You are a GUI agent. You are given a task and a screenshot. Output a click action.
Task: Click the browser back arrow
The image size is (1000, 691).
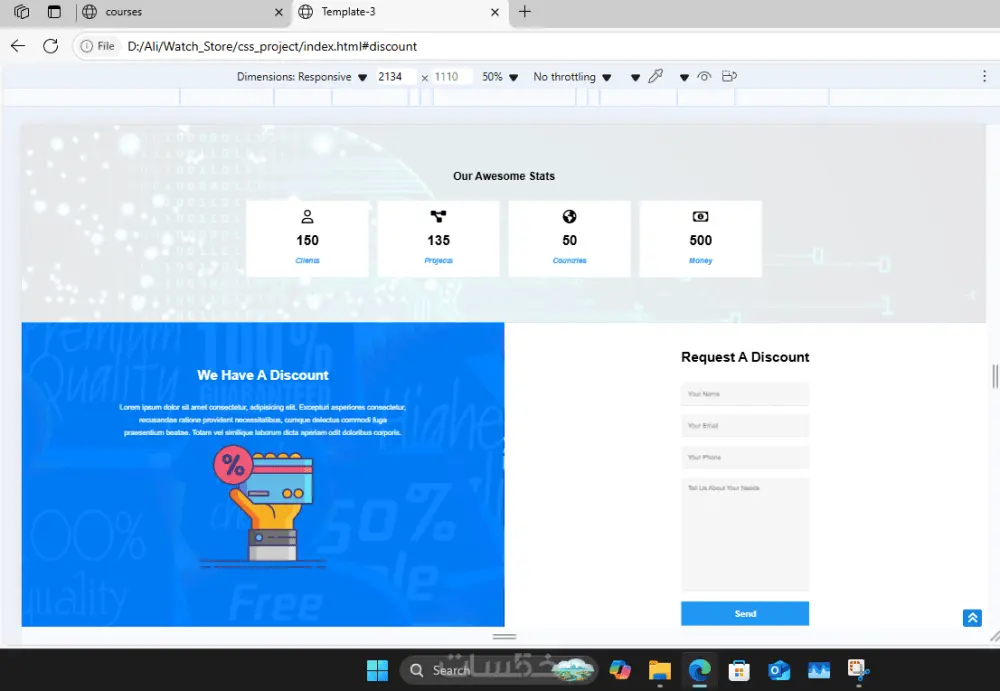[x=18, y=46]
